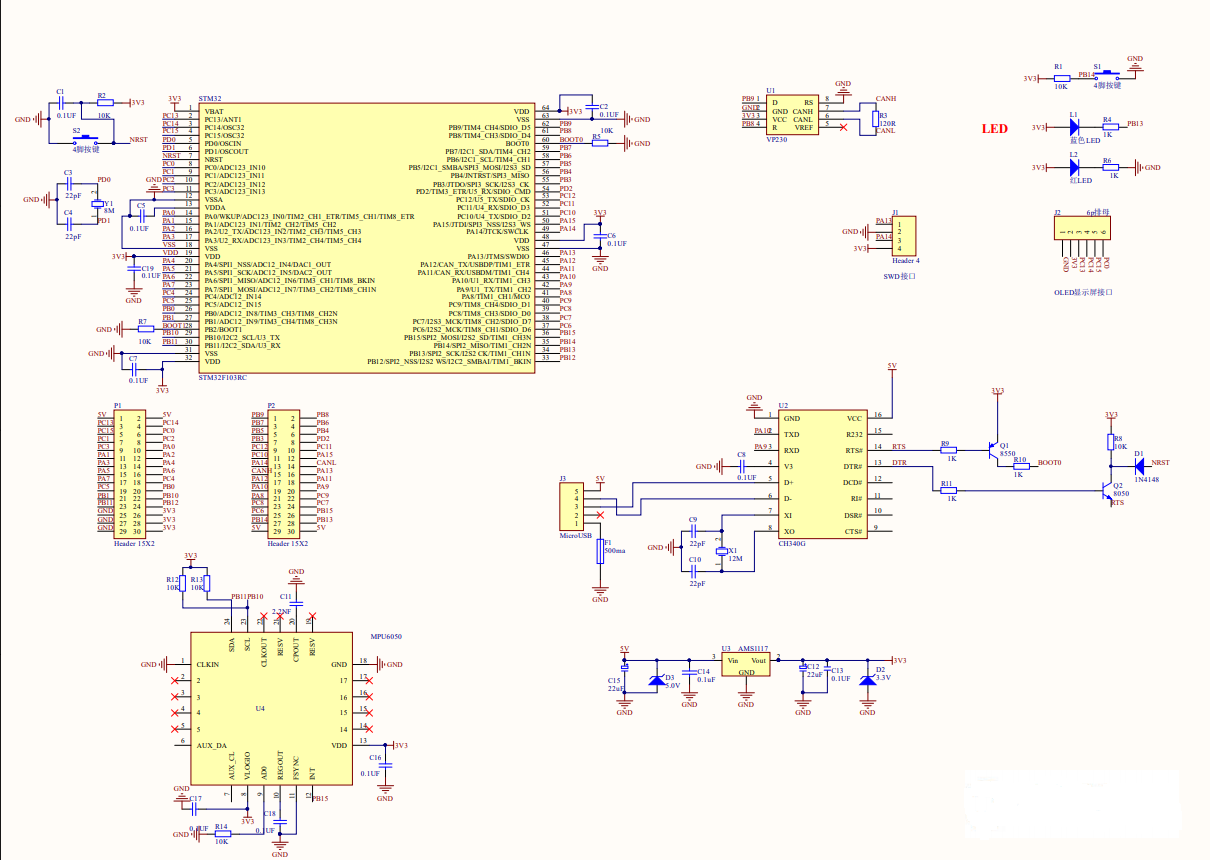Viewport: 1210px width, 860px height.
Task: Select the J3 MicroUSB connector body
Action: pyautogui.click(x=570, y=507)
